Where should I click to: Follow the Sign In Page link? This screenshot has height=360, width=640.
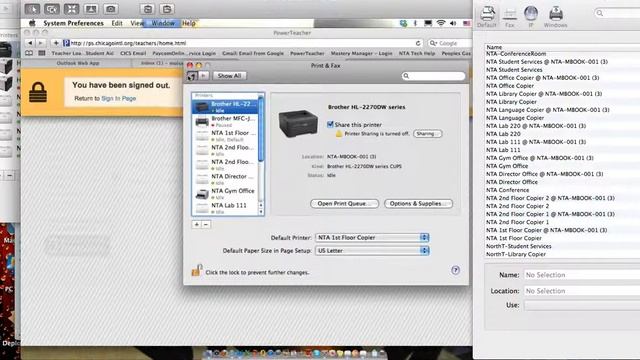(118, 98)
